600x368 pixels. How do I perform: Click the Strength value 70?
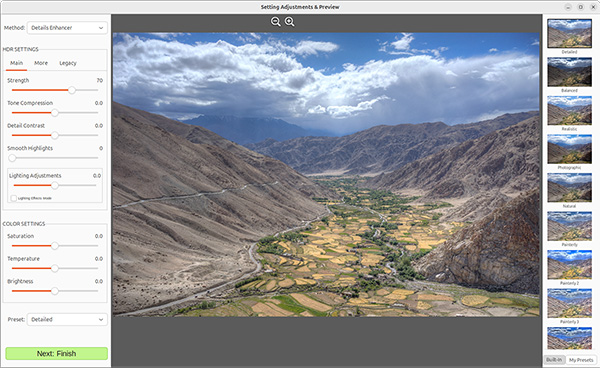click(x=99, y=81)
